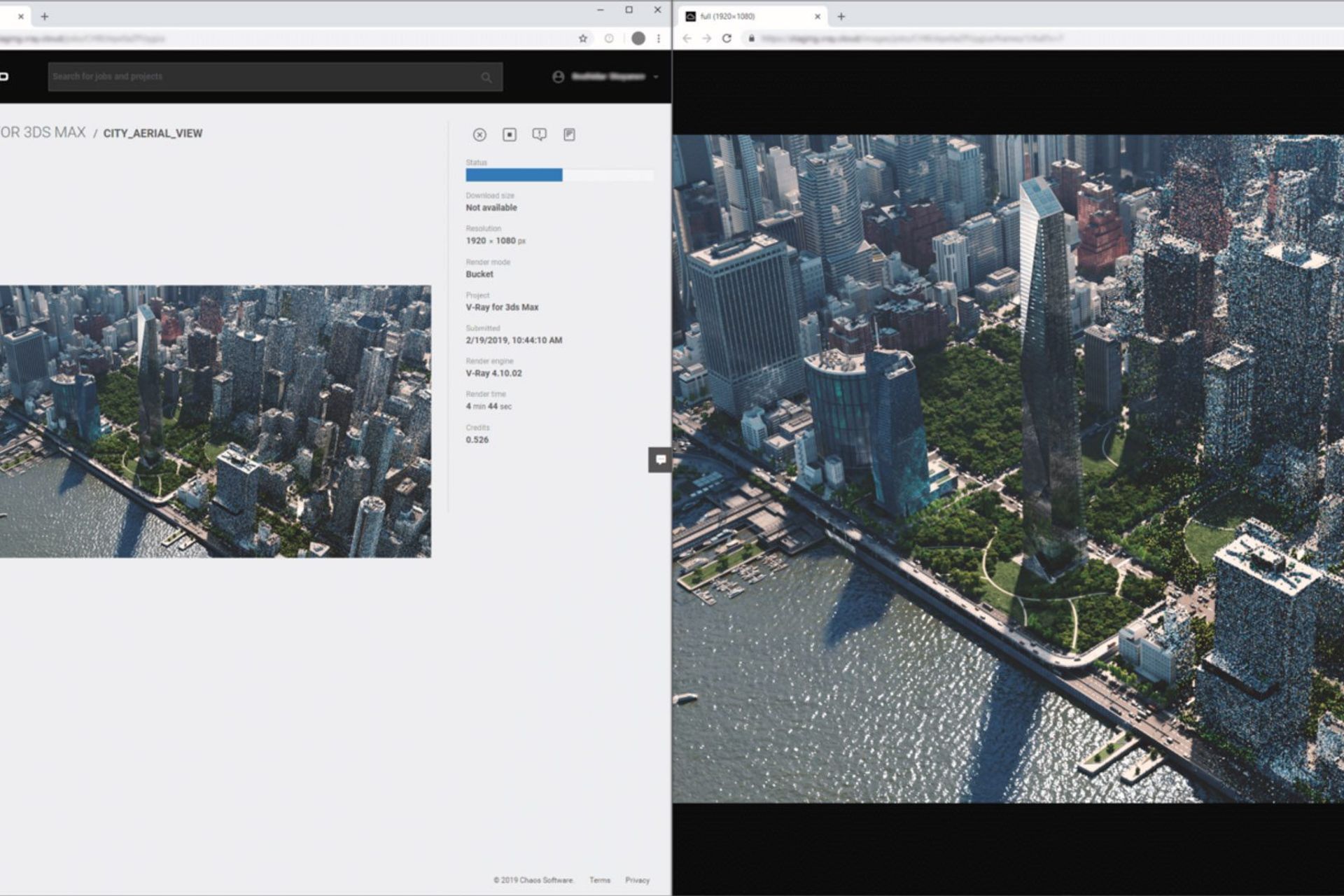Click the 2019 Chaos Software footer link
Viewport: 1344px width, 896px height.
tap(534, 880)
